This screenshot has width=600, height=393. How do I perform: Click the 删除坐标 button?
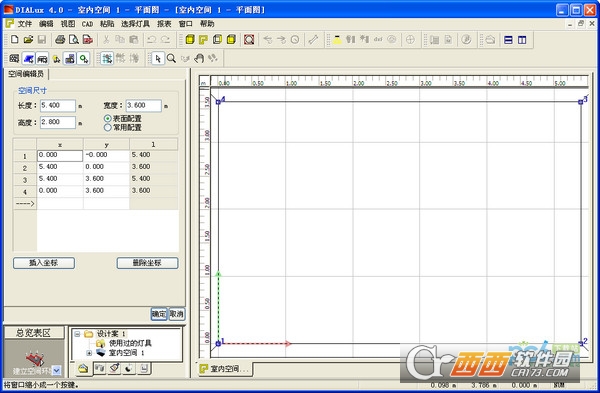147,263
